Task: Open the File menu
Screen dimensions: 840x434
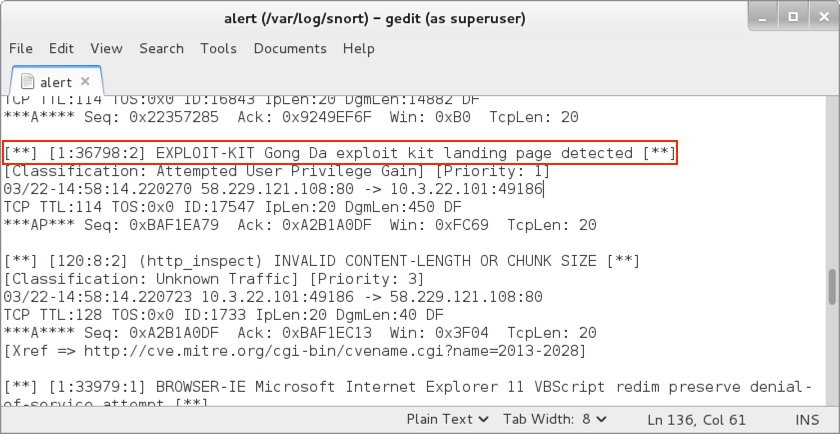Action: pyautogui.click(x=21, y=48)
